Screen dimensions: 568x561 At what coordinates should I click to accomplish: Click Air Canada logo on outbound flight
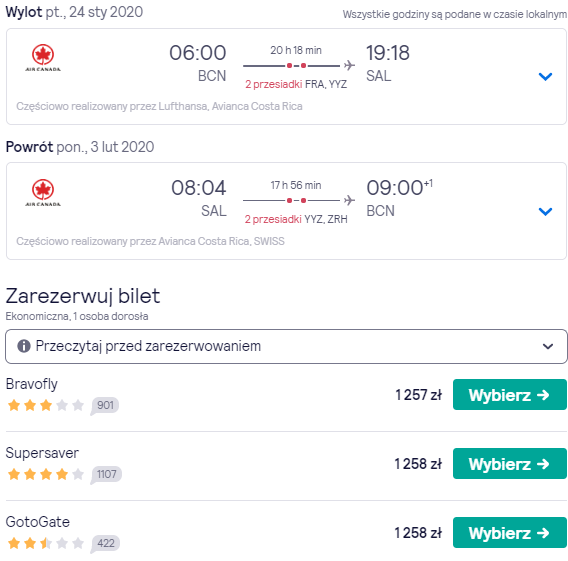[x=43, y=58]
